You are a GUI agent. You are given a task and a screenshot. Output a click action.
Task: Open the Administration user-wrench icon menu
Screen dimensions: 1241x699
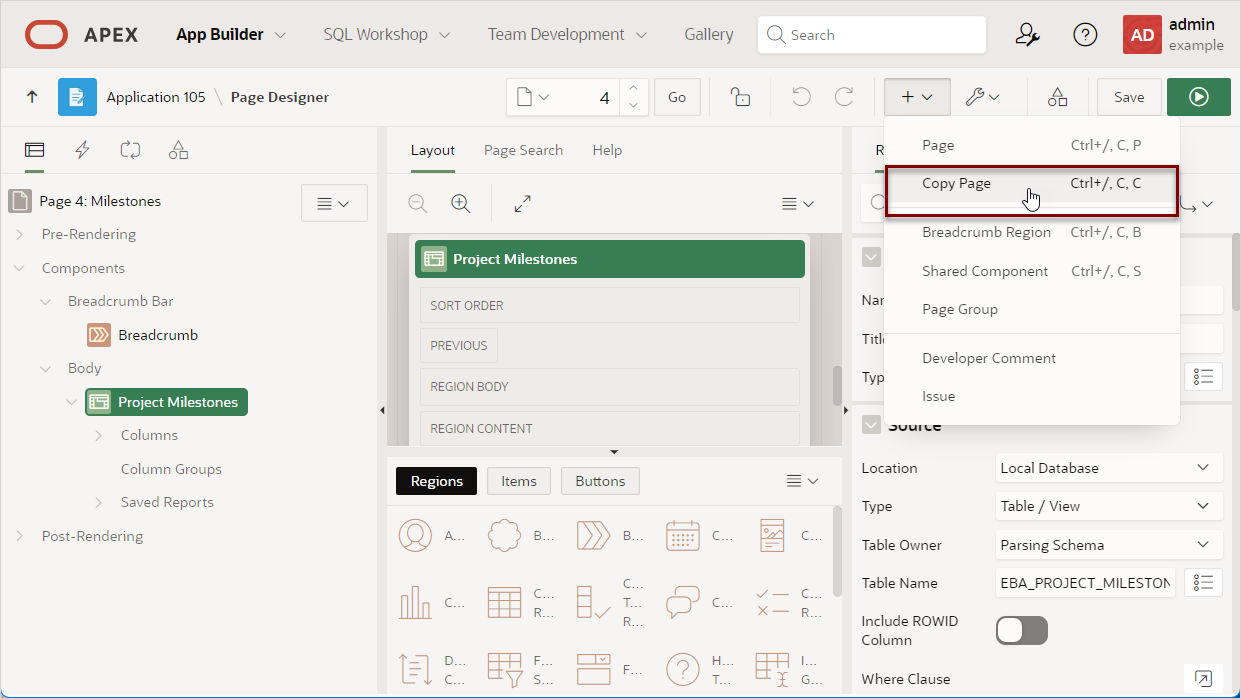click(1027, 35)
